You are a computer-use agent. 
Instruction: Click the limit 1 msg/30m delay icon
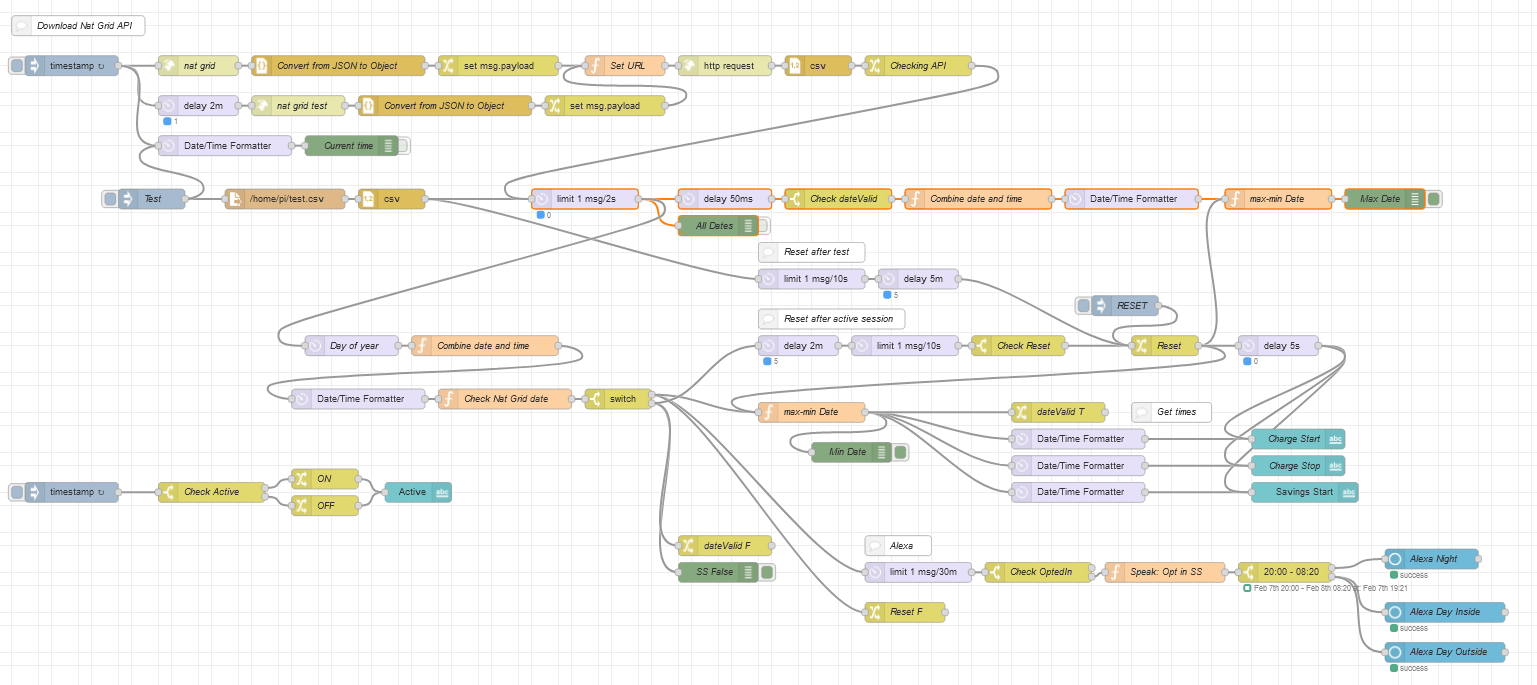(875, 572)
